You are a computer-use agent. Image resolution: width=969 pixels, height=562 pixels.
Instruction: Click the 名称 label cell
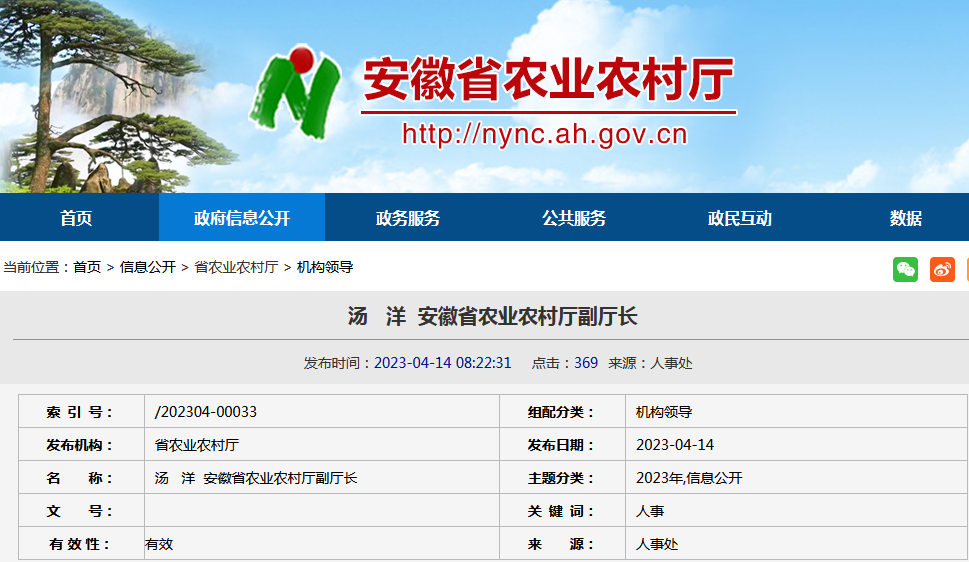pos(82,478)
